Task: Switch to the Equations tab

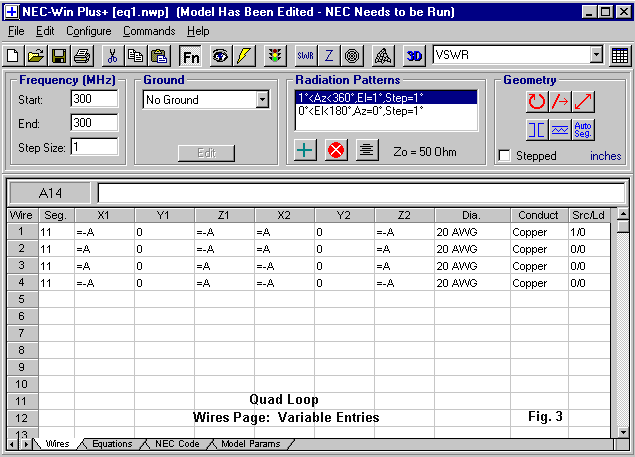Action: [111, 443]
